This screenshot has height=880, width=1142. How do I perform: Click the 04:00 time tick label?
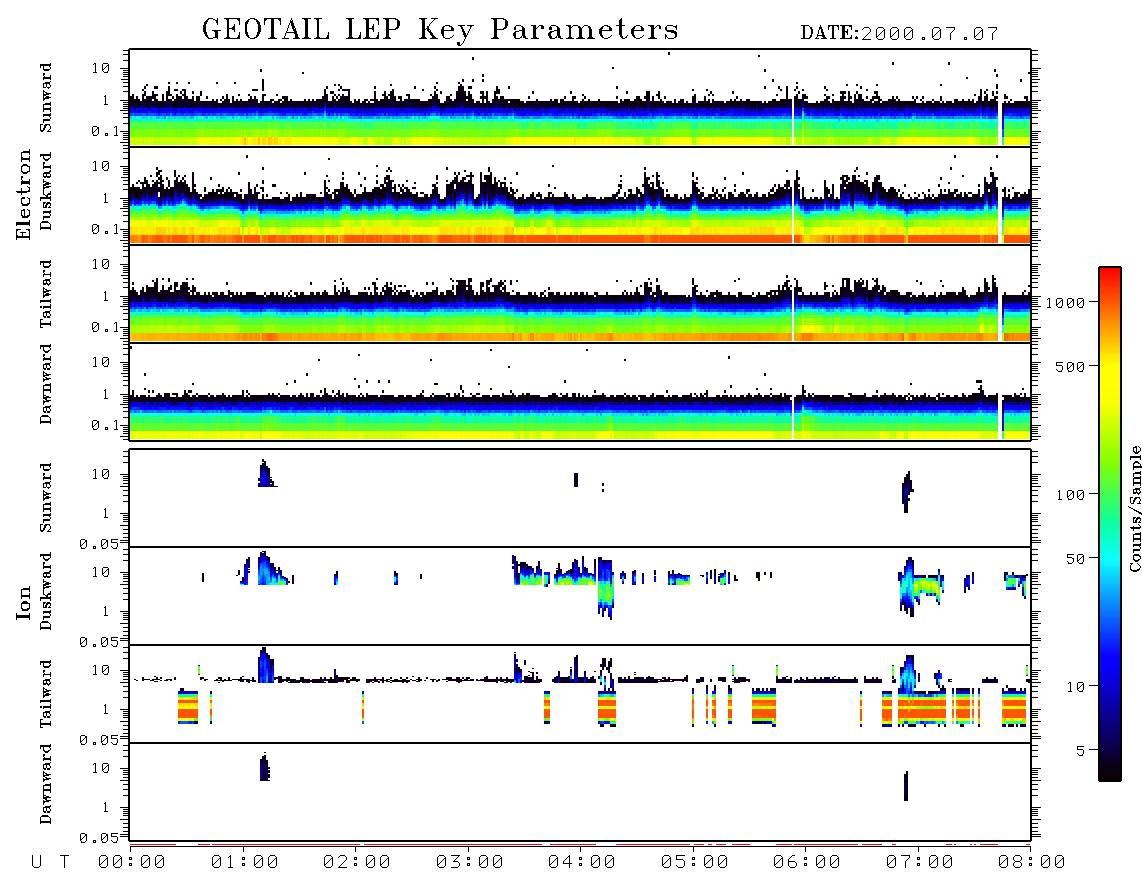[x=582, y=863]
